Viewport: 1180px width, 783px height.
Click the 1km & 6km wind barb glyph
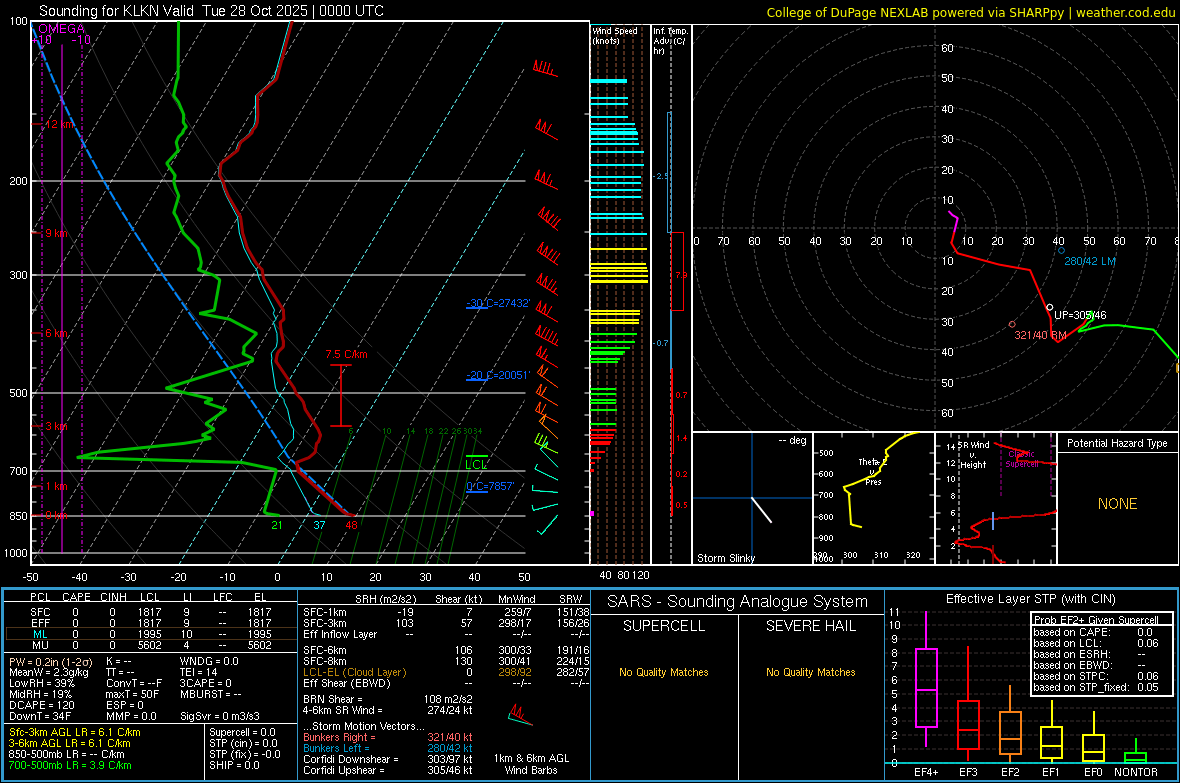click(x=520, y=715)
